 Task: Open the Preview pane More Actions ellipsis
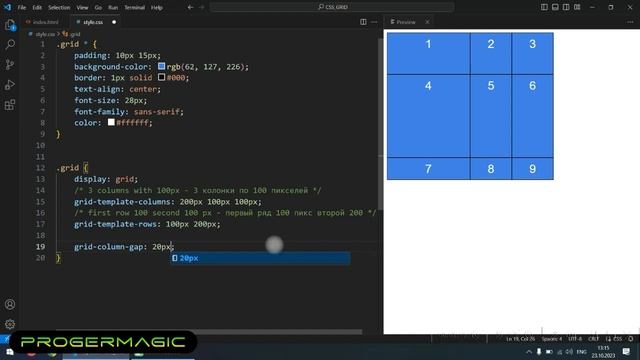click(x=630, y=22)
